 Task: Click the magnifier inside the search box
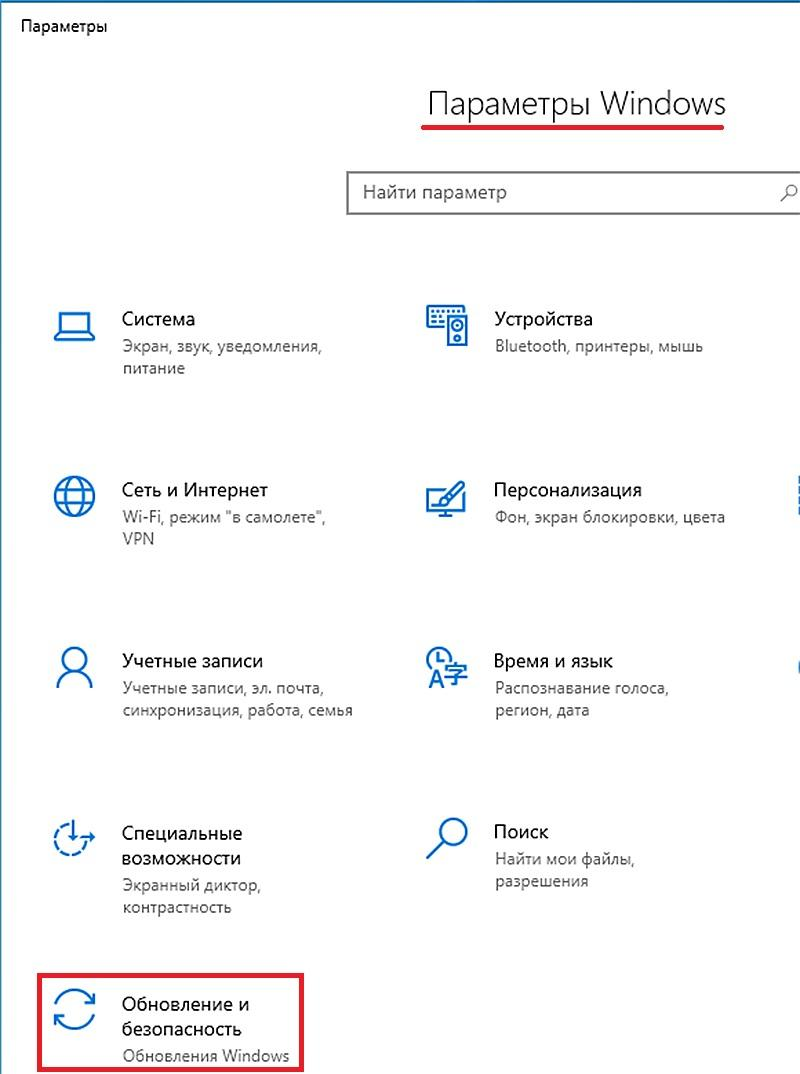pyautogui.click(x=788, y=191)
